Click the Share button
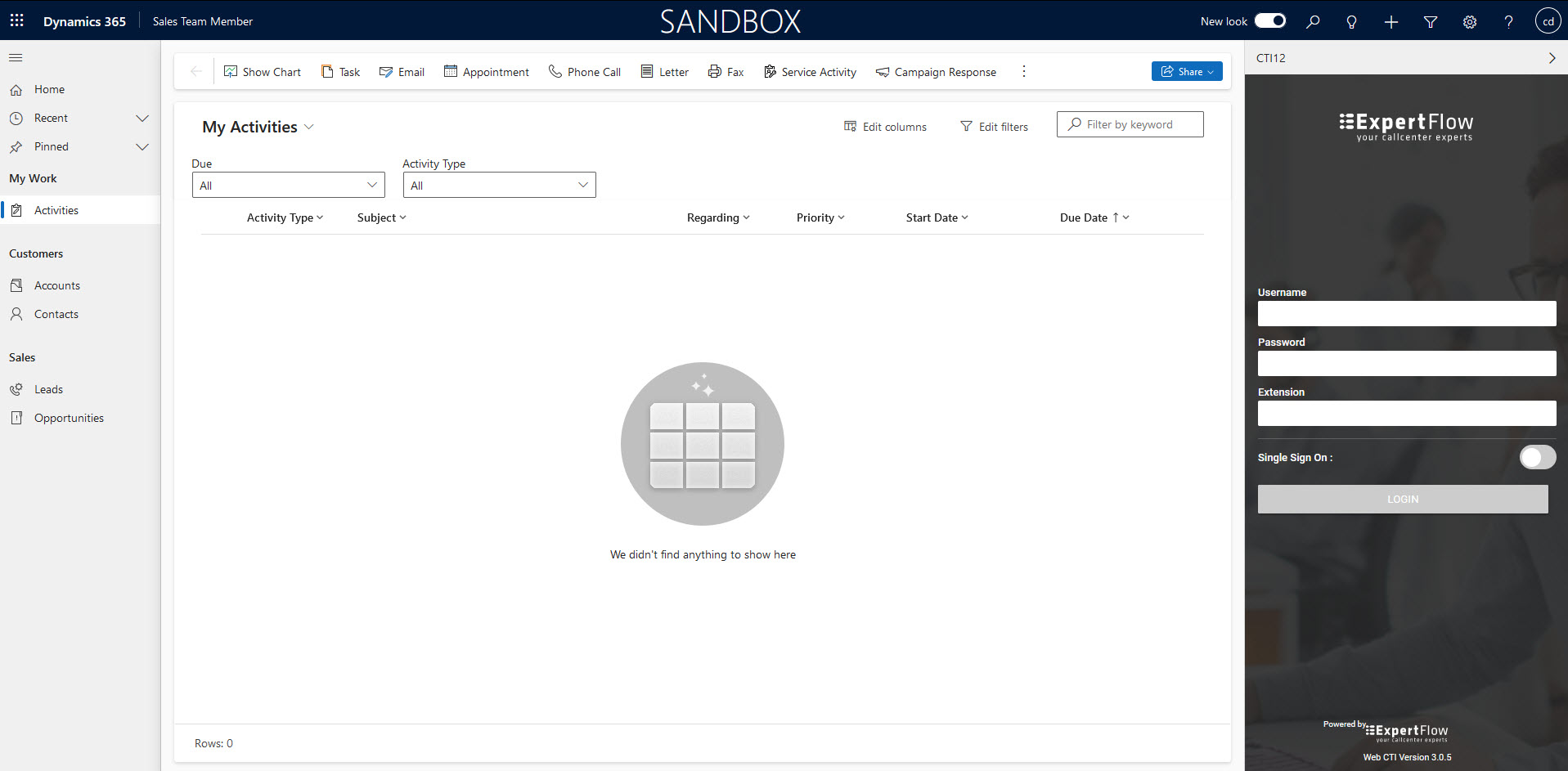This screenshot has width=1568, height=771. click(1186, 72)
